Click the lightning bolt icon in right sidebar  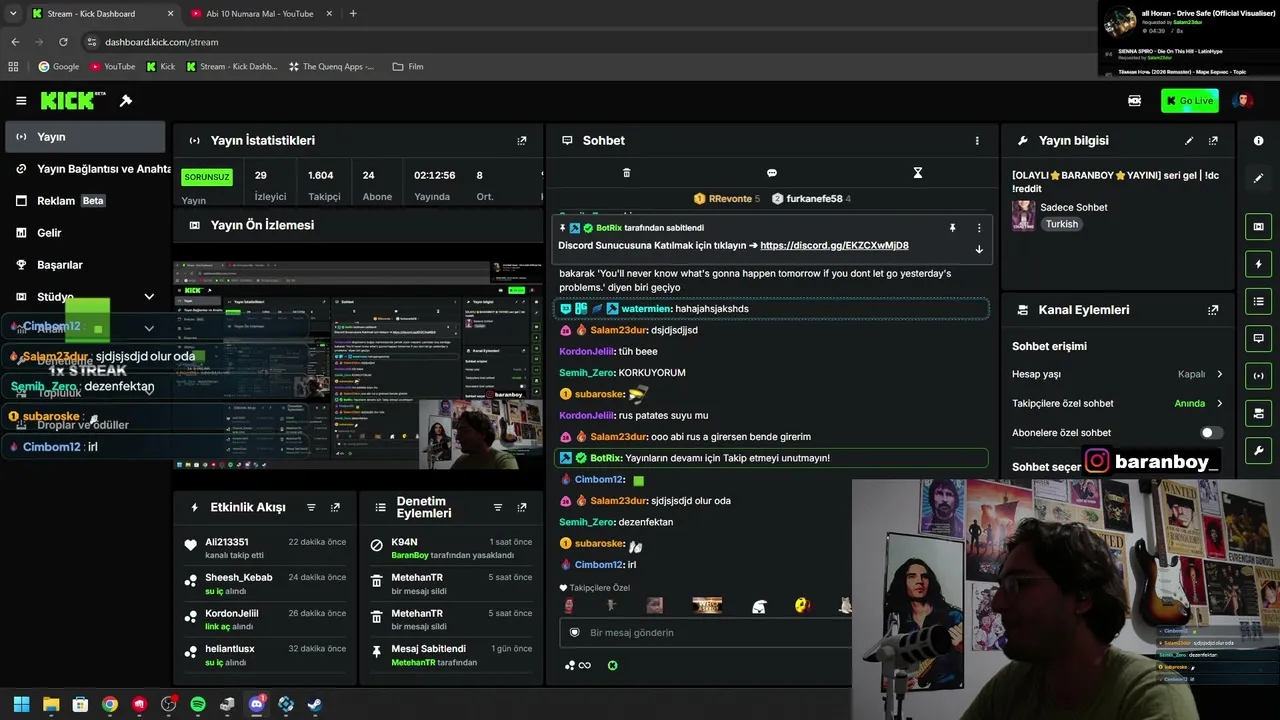click(1259, 264)
